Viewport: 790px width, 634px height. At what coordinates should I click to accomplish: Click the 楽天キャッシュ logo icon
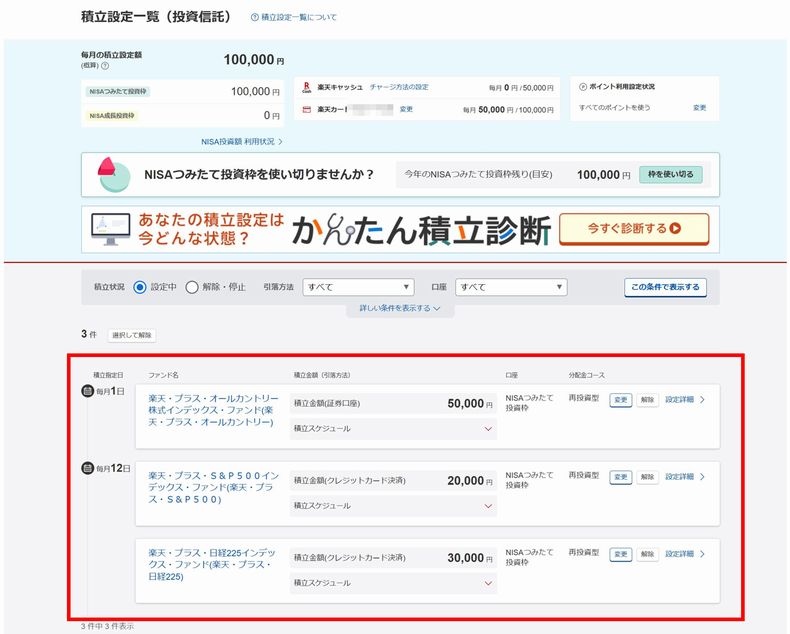click(306, 88)
